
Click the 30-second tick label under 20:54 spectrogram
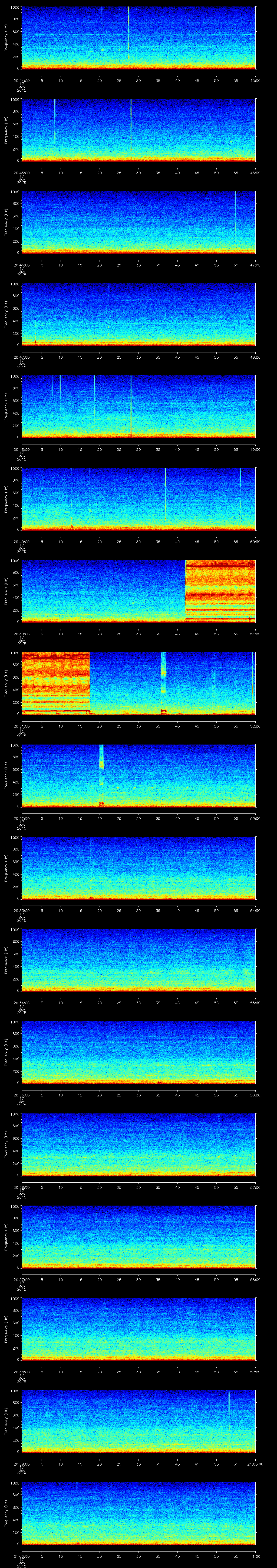[139, 1003]
